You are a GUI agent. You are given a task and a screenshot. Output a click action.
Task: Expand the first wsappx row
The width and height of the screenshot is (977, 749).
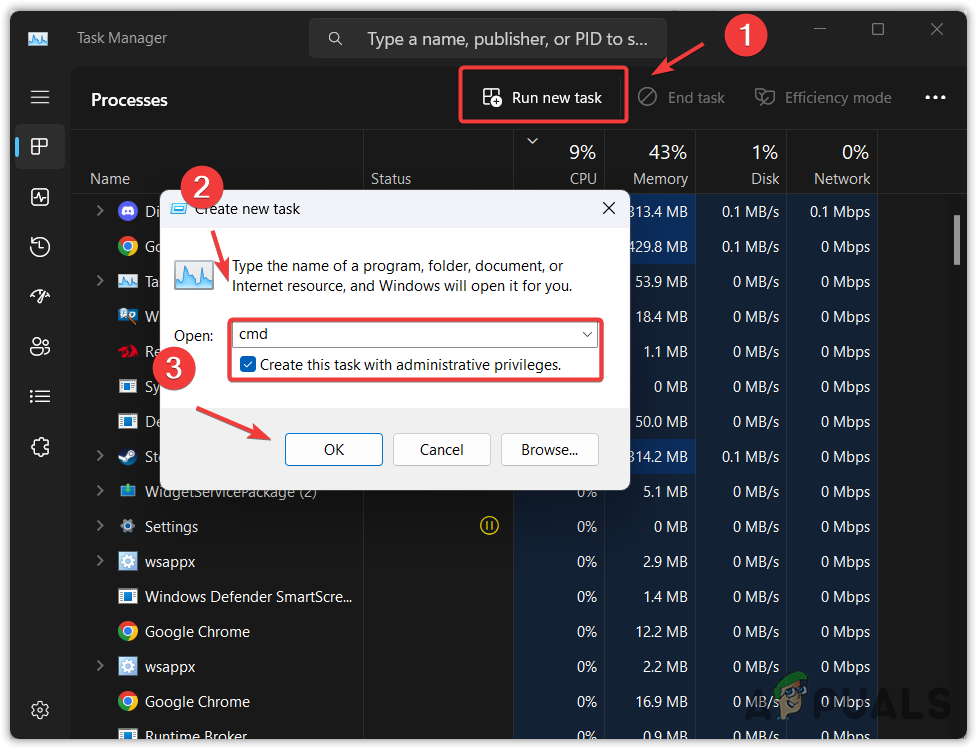(100, 561)
